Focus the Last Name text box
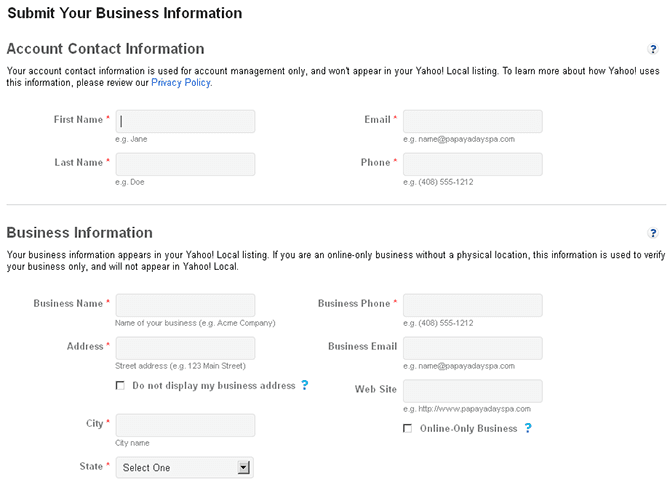Image resolution: width=670 pixels, height=482 pixels. pyautogui.click(x=186, y=164)
